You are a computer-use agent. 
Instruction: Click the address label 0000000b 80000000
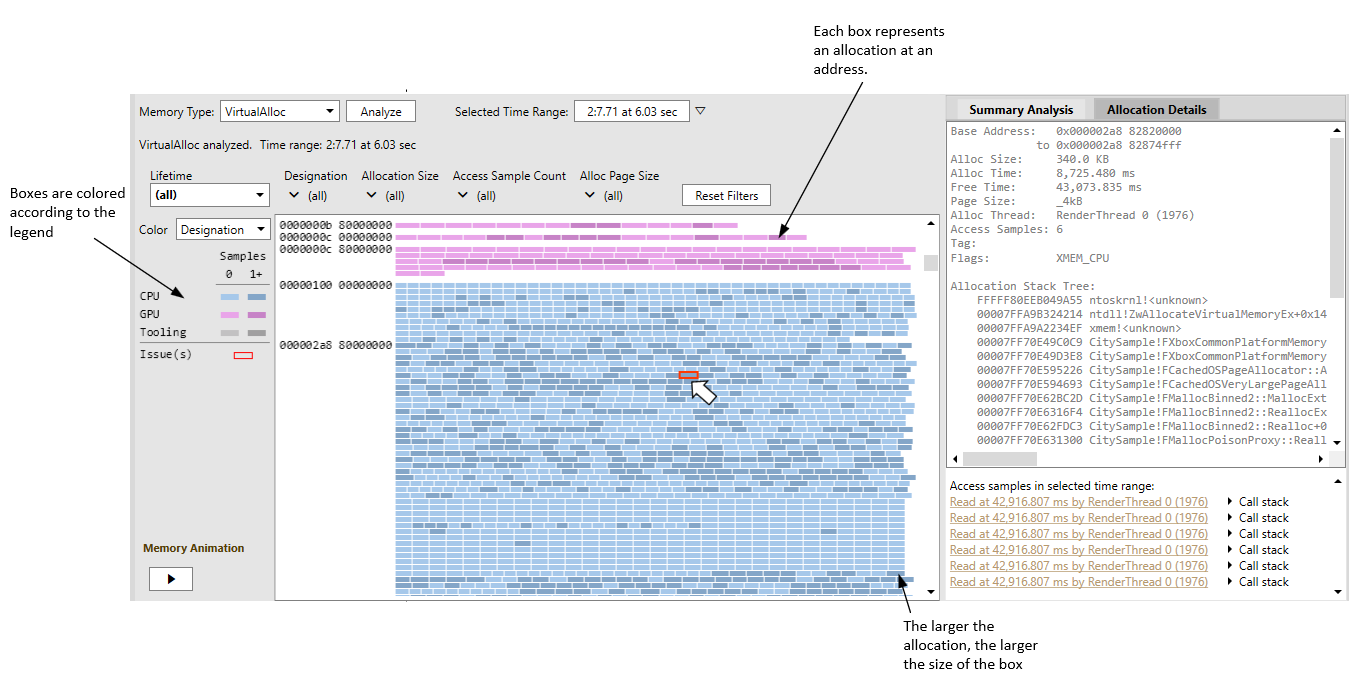pyautogui.click(x=336, y=225)
